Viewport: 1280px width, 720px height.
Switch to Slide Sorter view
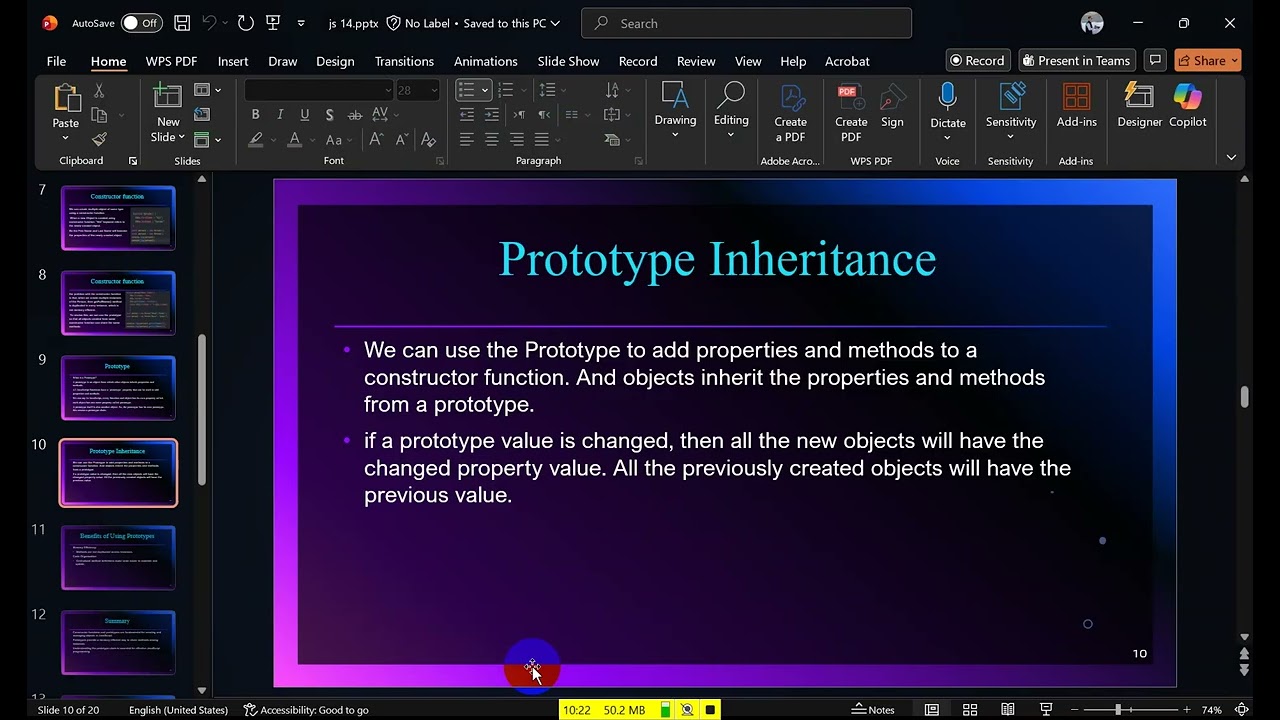pos(970,710)
